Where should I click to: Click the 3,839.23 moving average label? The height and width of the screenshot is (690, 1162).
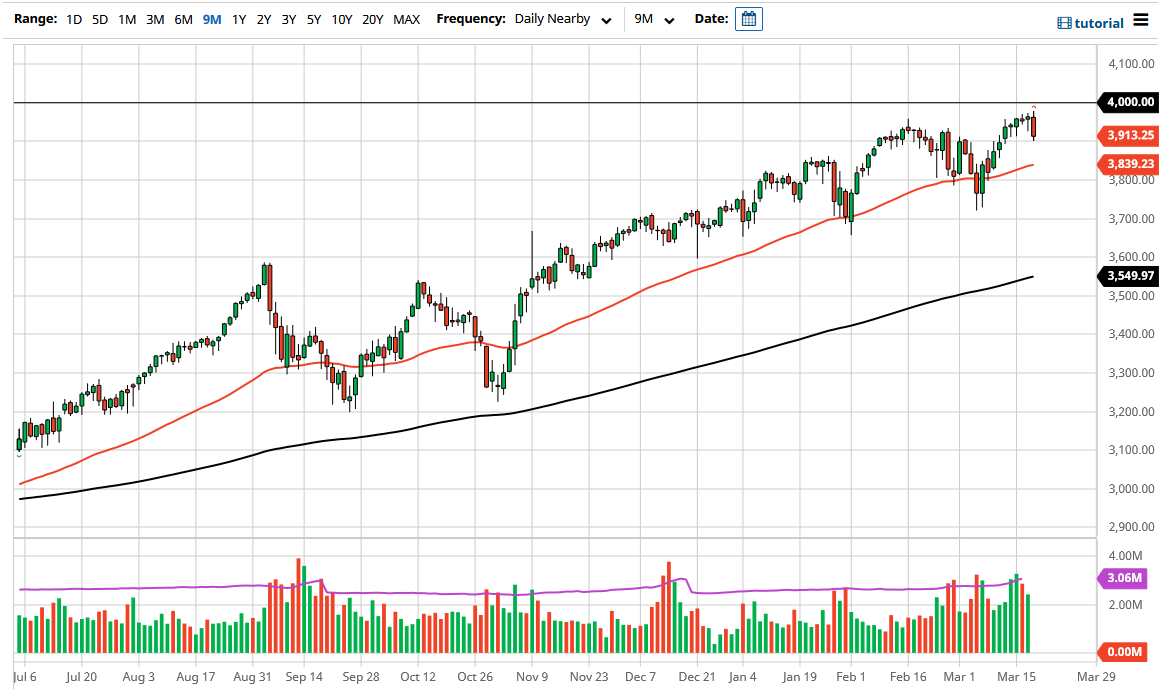click(1131, 164)
